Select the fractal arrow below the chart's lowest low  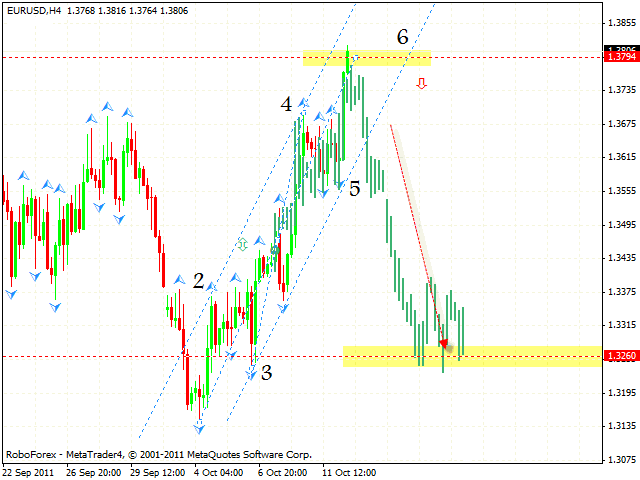(x=199, y=429)
